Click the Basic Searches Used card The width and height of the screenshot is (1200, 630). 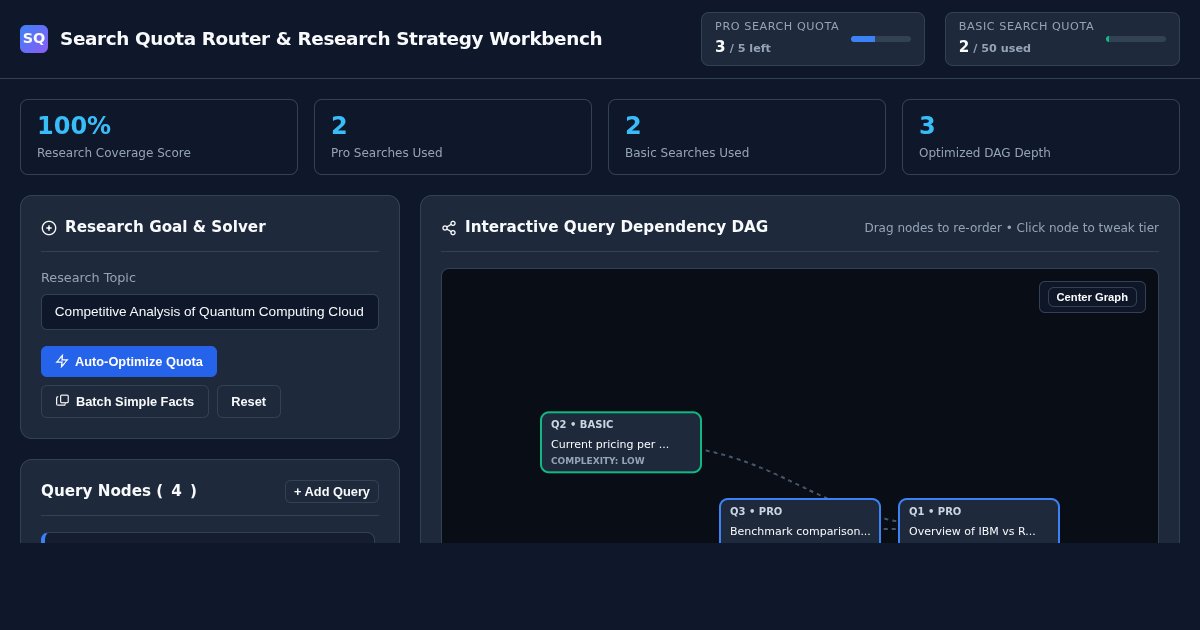pyautogui.click(x=747, y=137)
